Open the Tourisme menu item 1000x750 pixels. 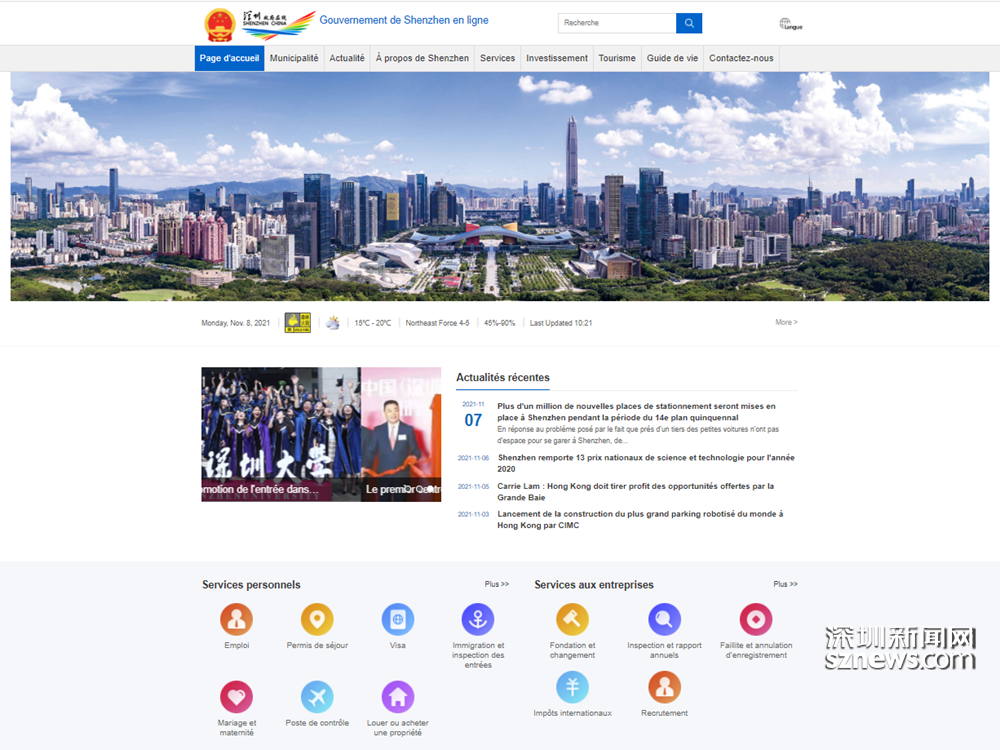(x=617, y=58)
